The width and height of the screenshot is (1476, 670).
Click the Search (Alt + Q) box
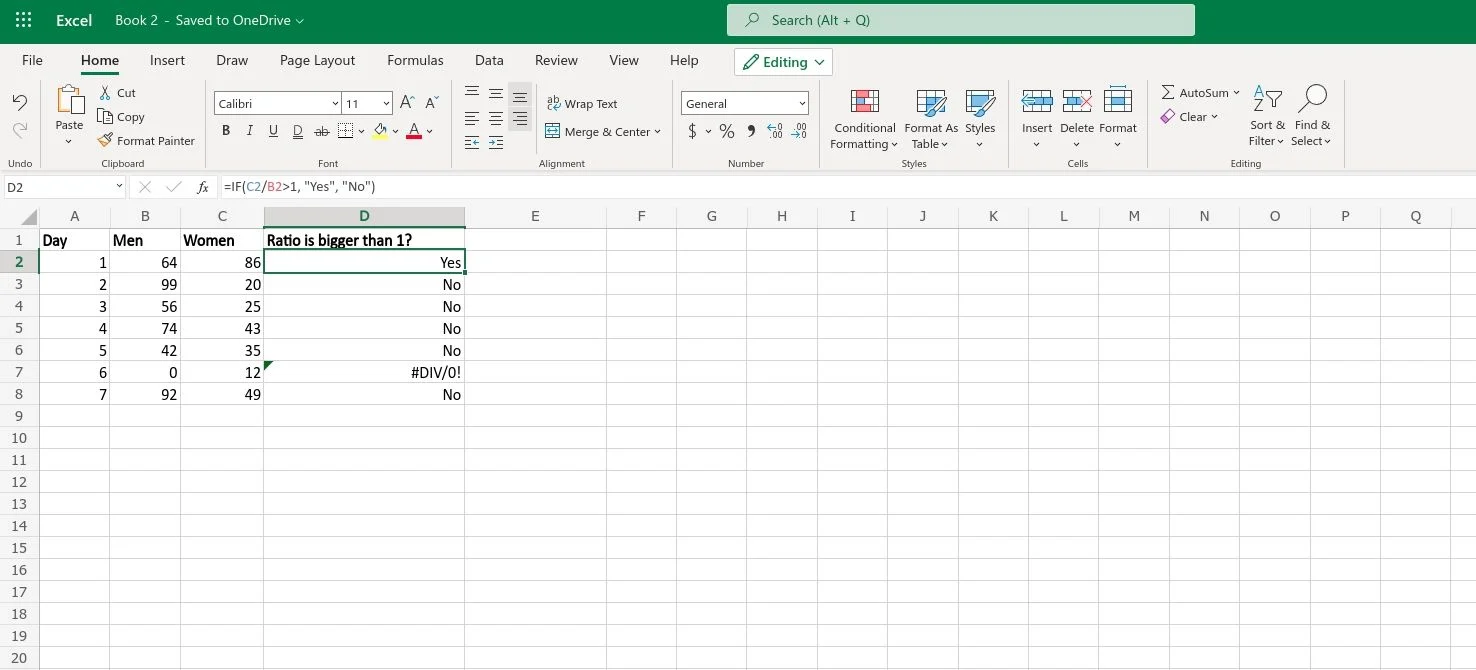pyautogui.click(x=961, y=20)
